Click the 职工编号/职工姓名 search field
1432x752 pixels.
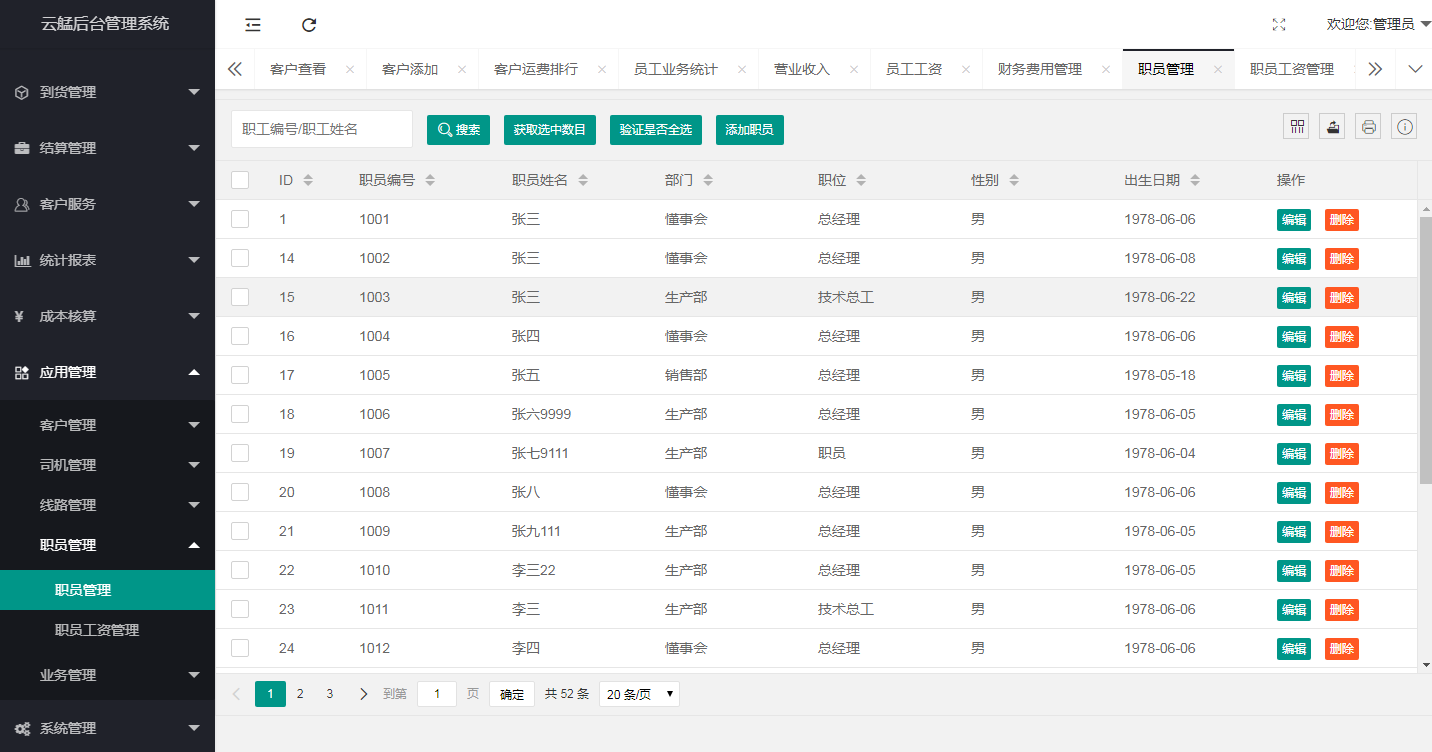click(x=321, y=129)
